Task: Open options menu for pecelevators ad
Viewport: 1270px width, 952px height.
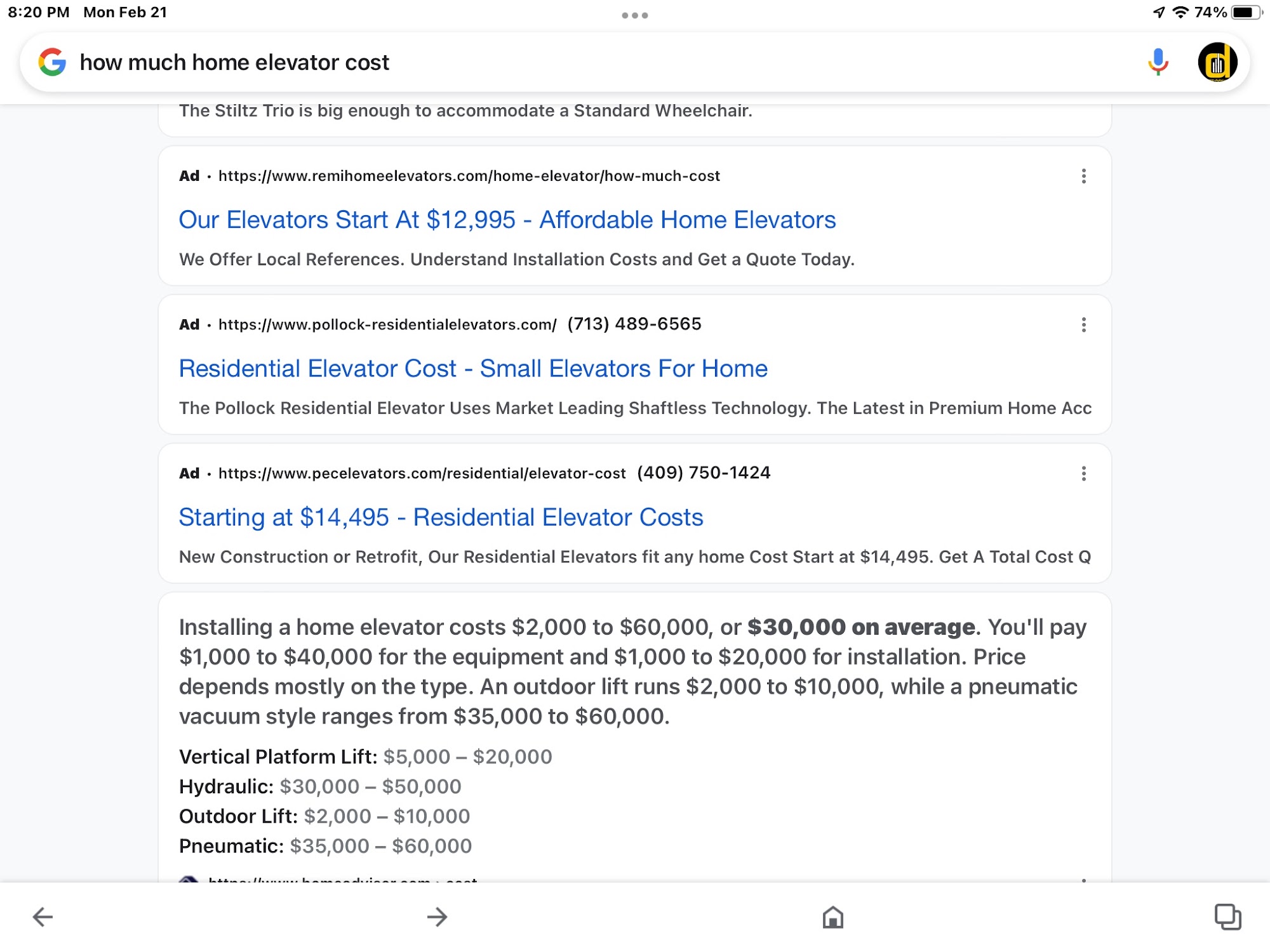Action: [1083, 473]
